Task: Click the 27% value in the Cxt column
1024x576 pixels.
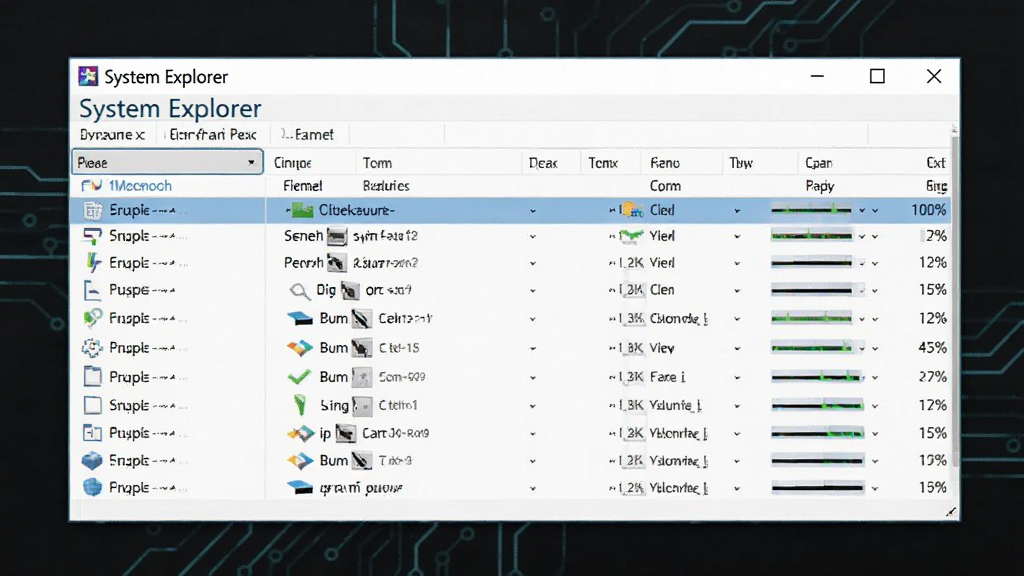Action: [932, 377]
